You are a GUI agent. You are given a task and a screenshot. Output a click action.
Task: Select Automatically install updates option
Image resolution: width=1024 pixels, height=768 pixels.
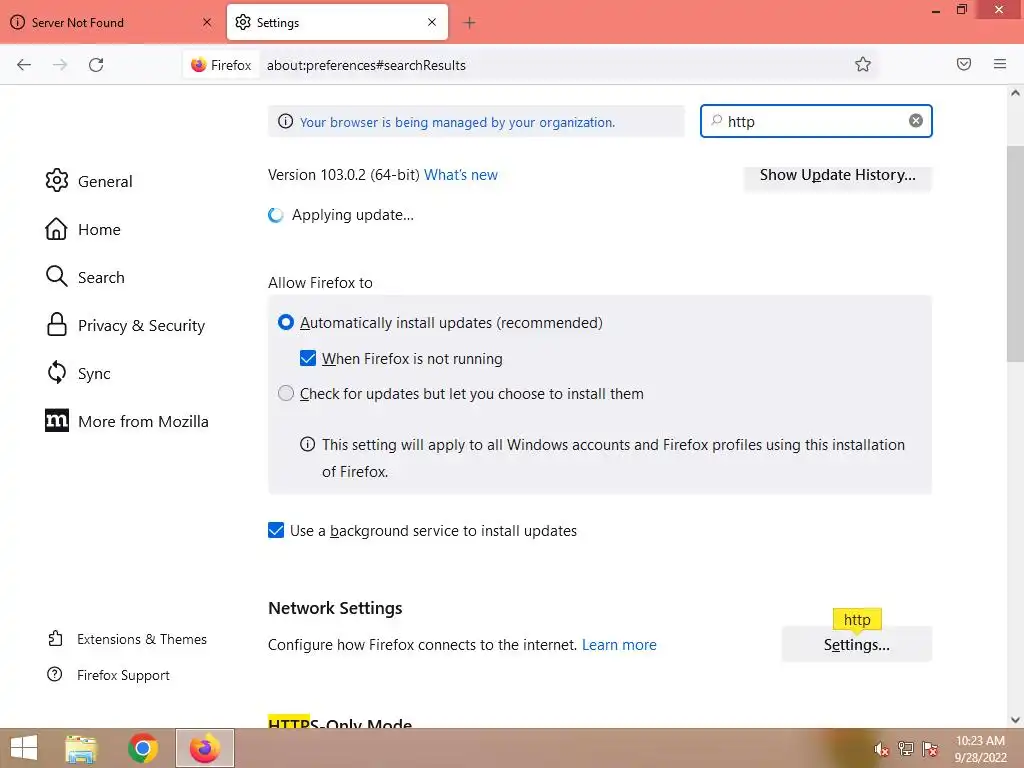pyautogui.click(x=285, y=323)
